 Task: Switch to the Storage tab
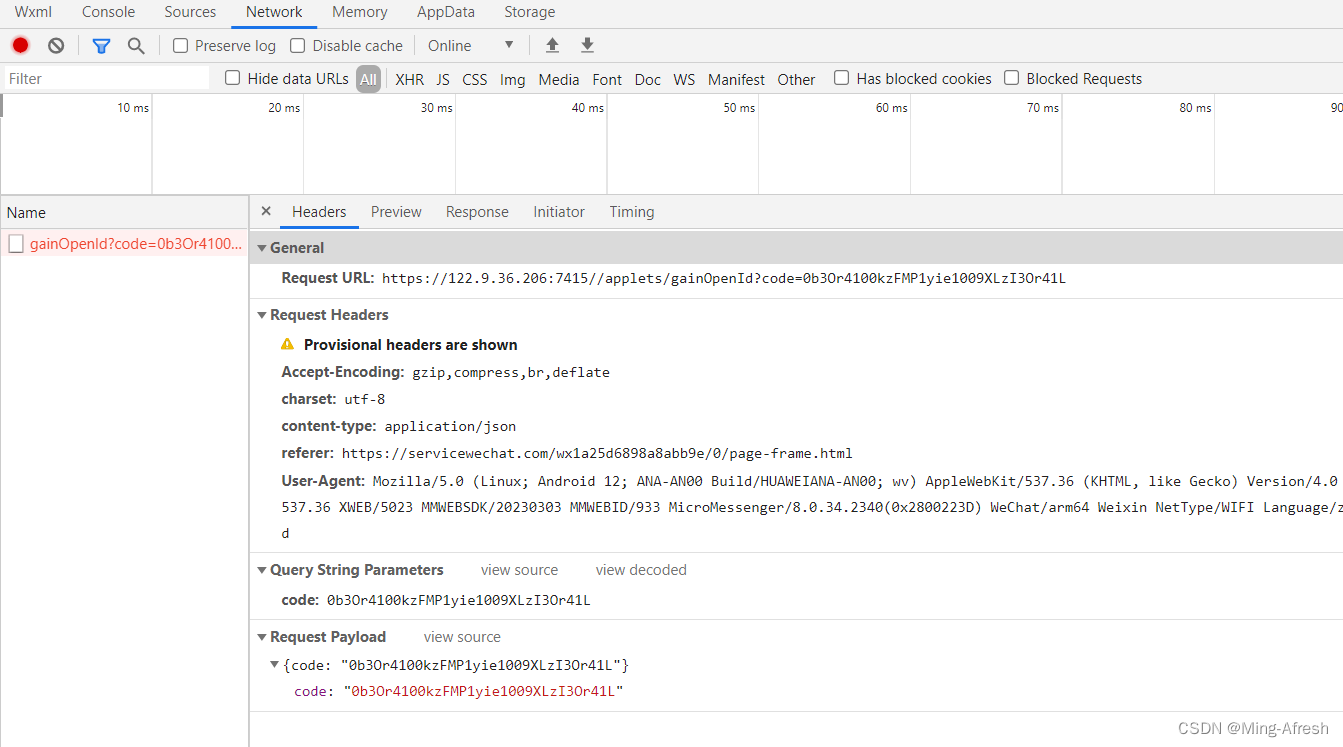click(530, 12)
